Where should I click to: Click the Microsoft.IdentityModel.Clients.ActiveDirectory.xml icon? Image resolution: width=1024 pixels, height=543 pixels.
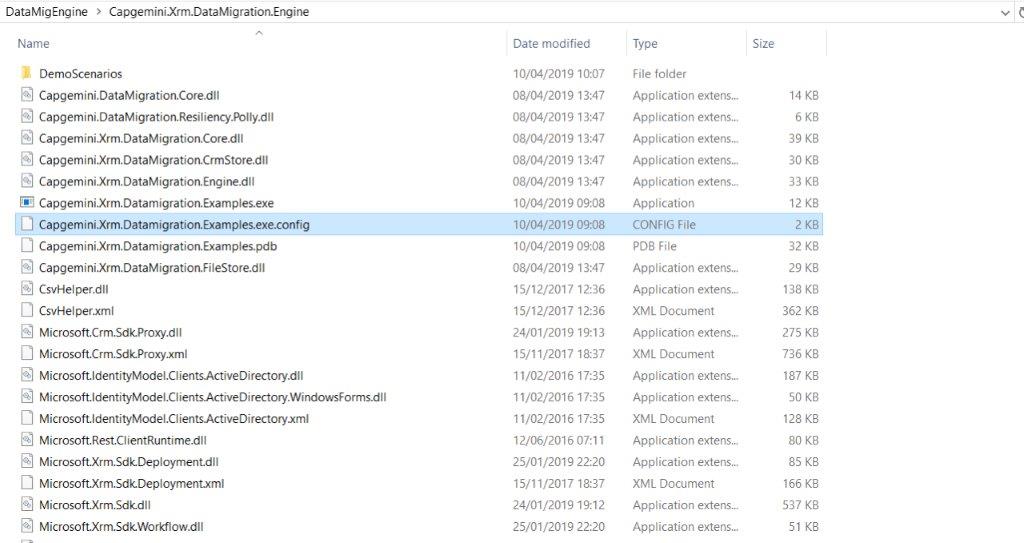coord(27,418)
